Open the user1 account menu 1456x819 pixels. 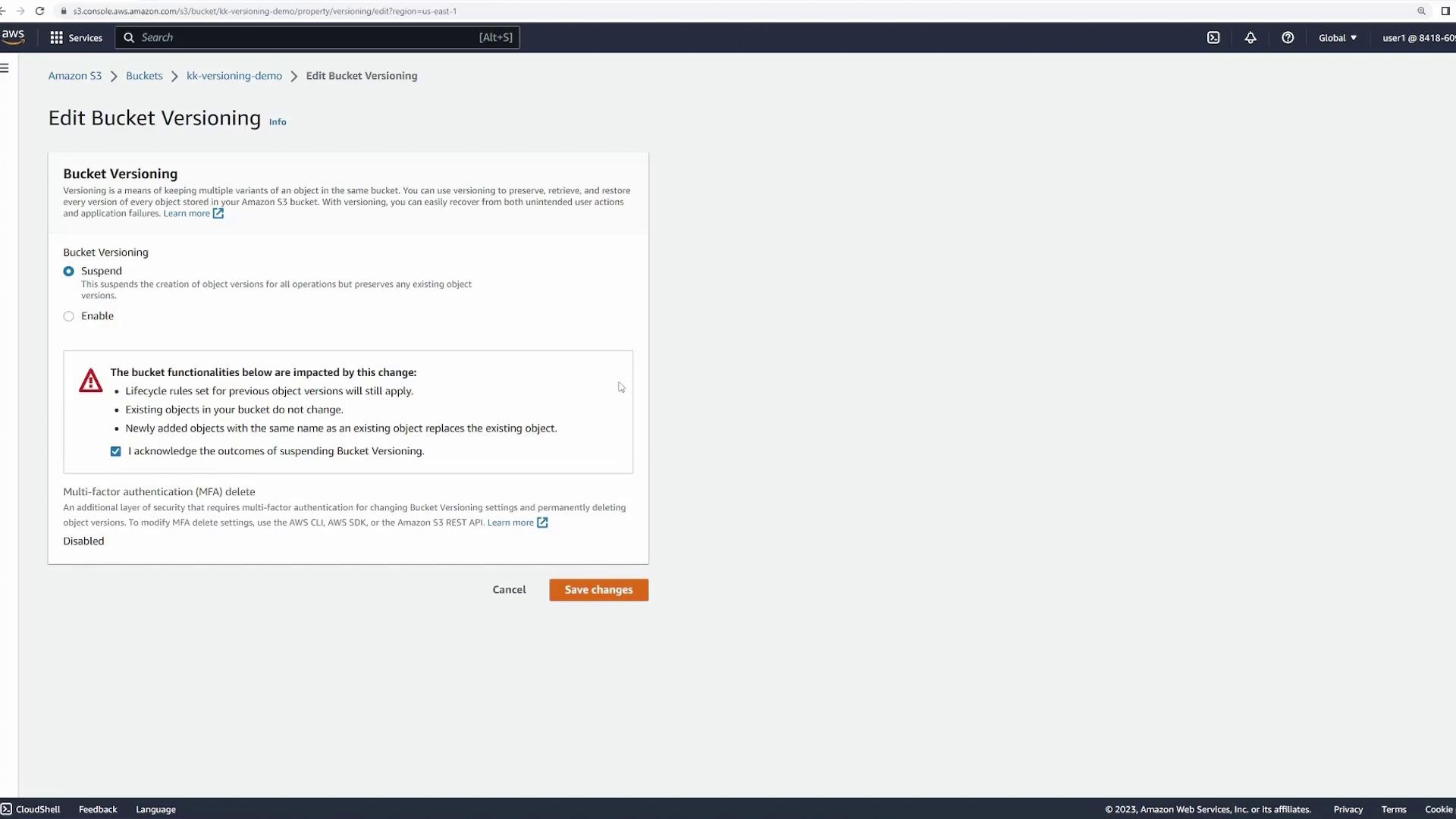(1417, 38)
